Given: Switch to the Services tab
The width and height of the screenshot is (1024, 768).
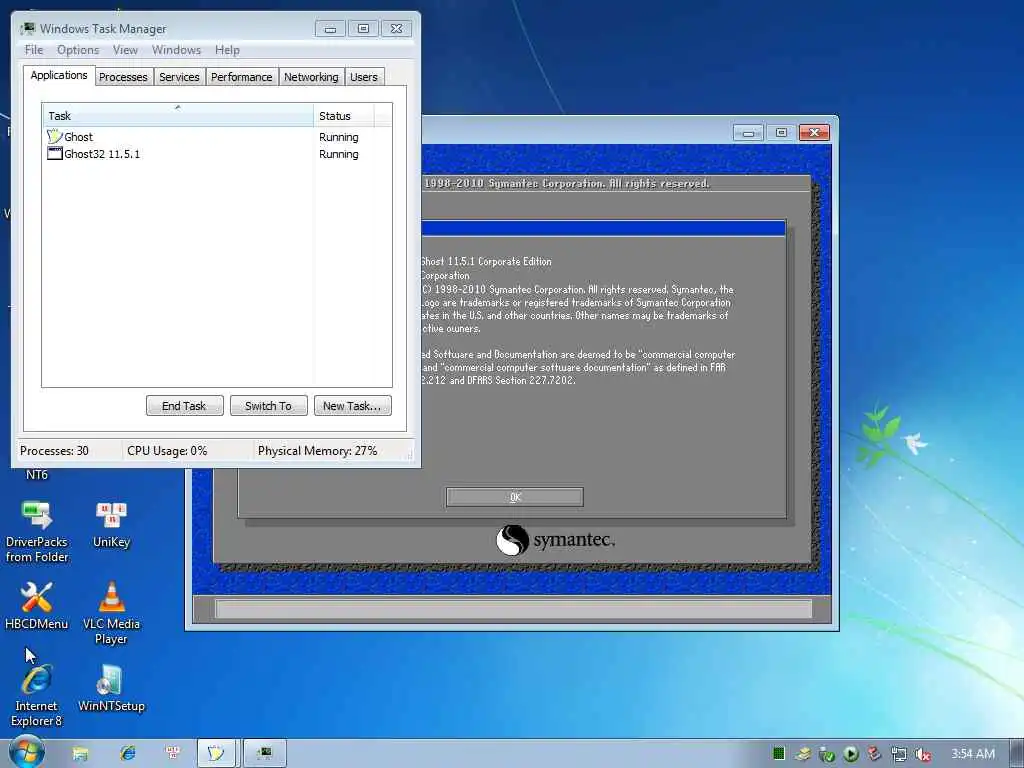Looking at the screenshot, I should (180, 77).
